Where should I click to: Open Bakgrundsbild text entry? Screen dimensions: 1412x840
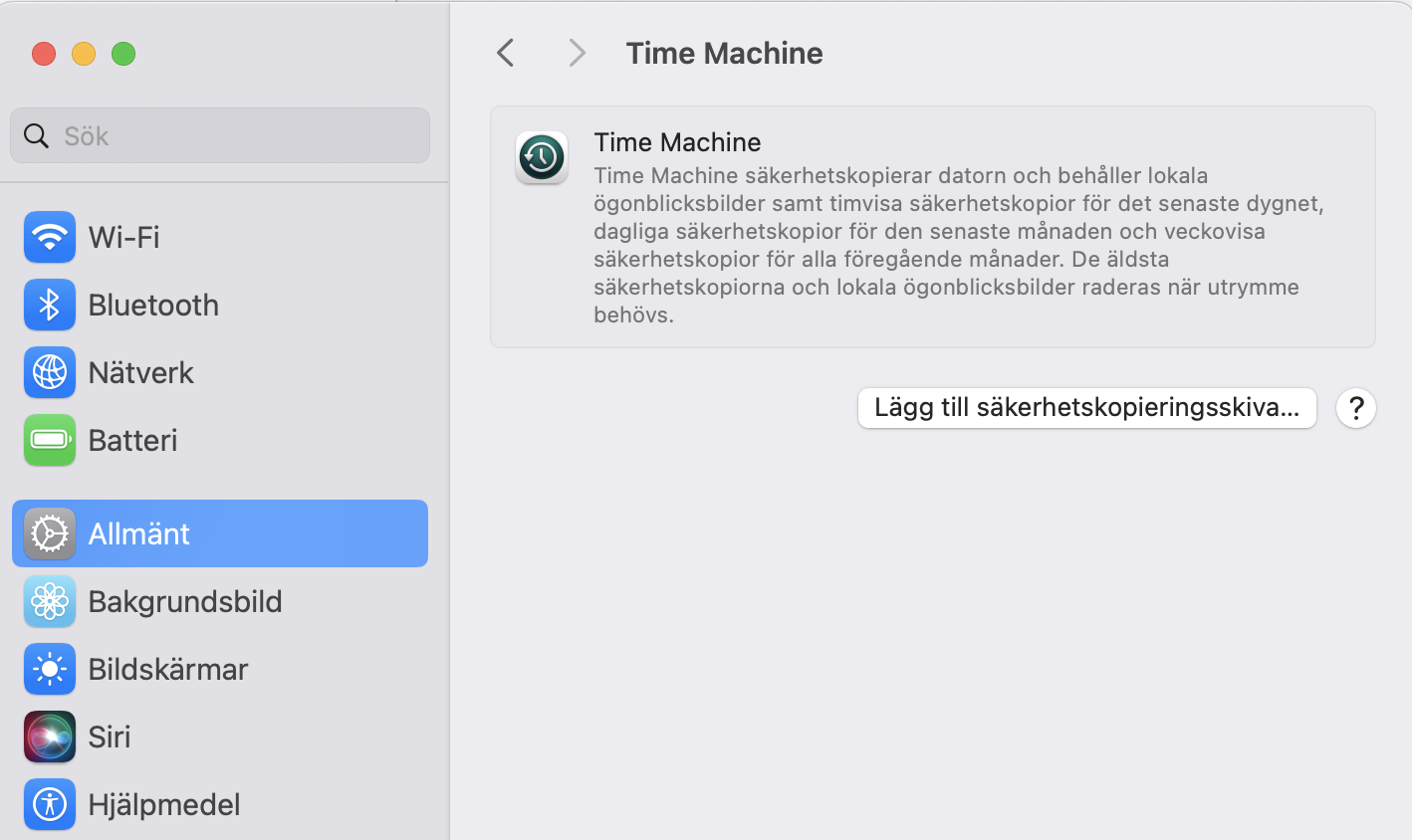pos(185,601)
